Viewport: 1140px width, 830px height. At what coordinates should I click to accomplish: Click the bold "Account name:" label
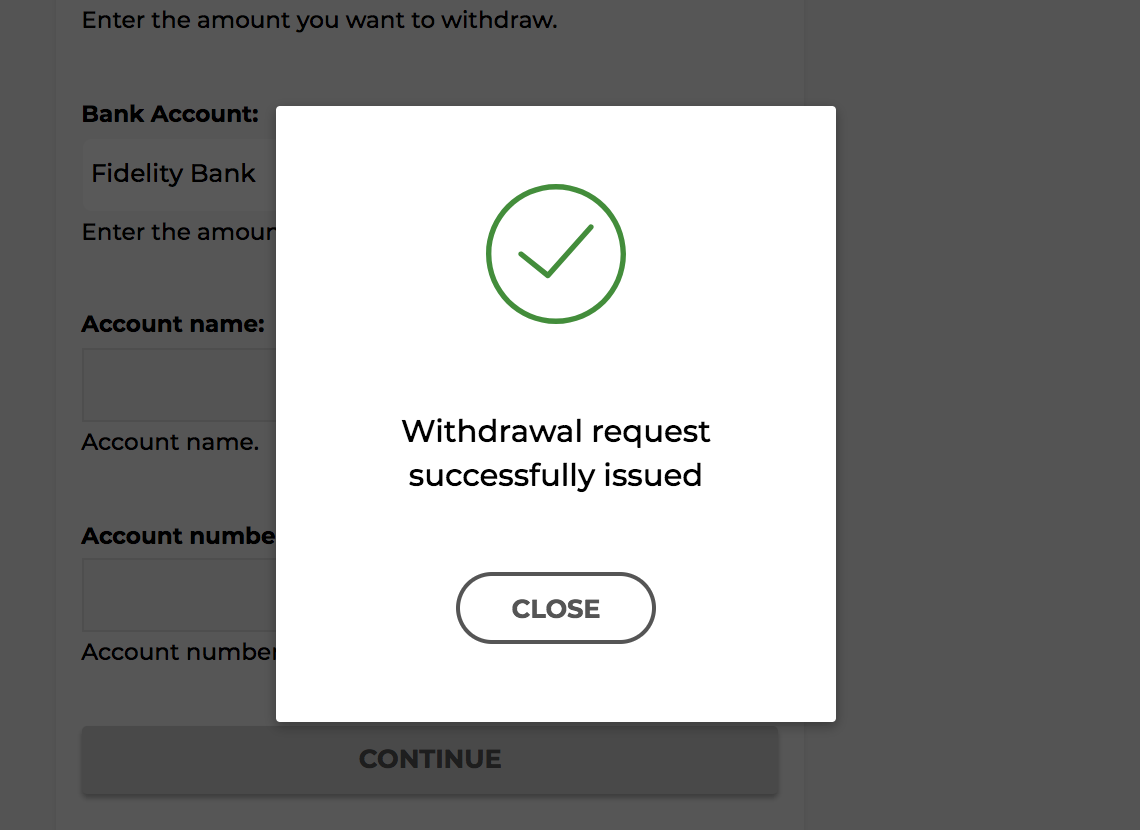173,324
